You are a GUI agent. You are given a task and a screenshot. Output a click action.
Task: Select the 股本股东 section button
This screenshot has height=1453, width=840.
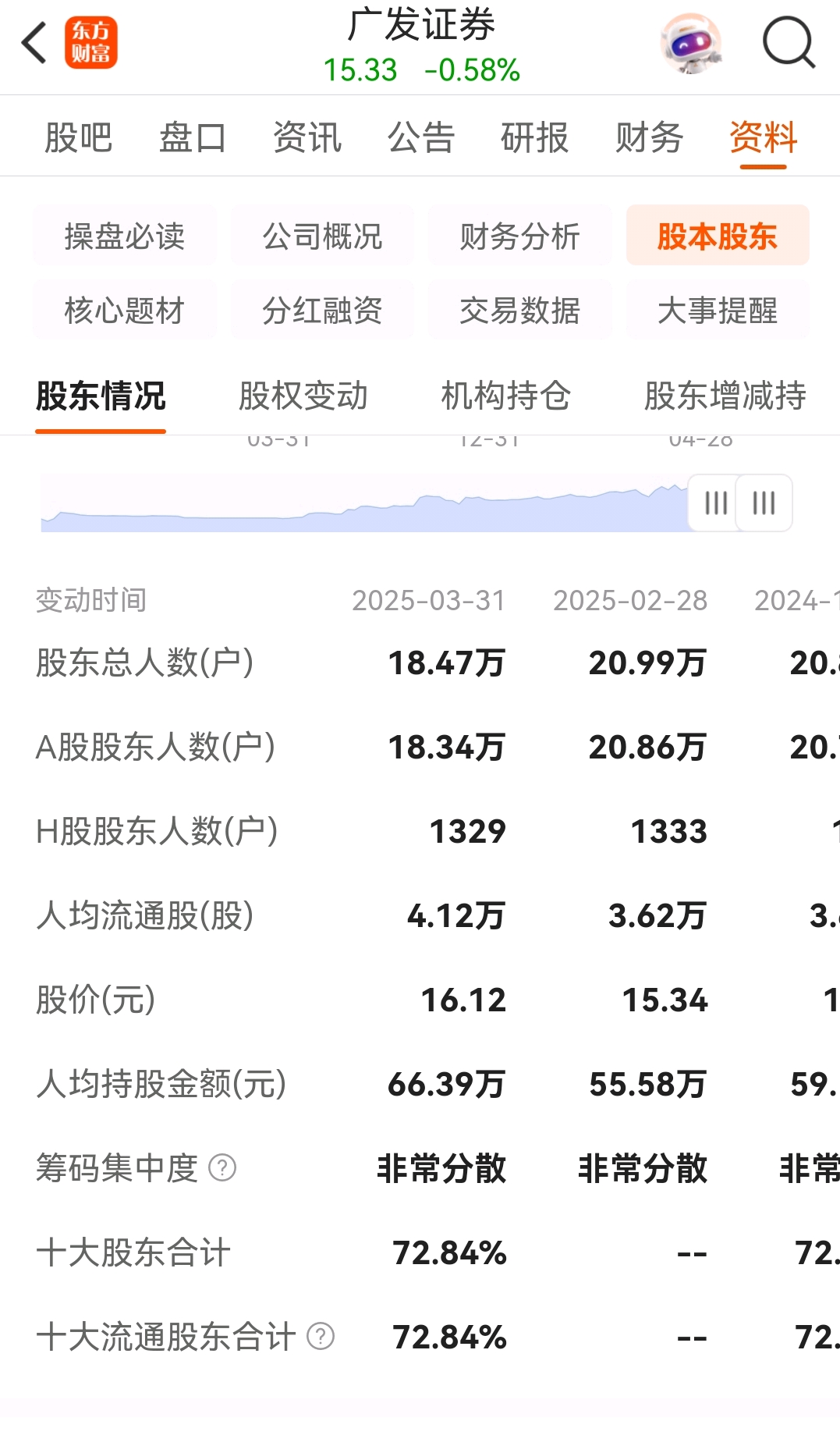click(718, 236)
